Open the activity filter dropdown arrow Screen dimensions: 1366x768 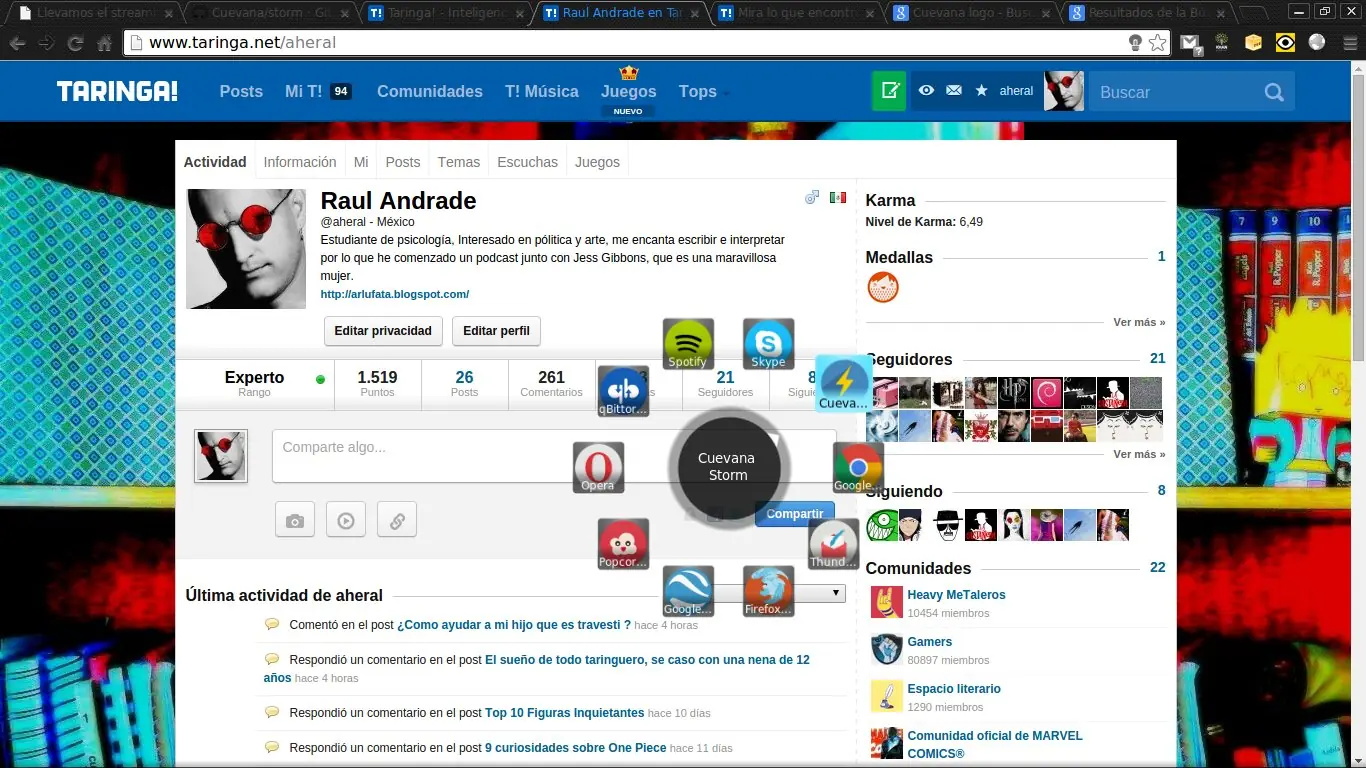point(837,593)
